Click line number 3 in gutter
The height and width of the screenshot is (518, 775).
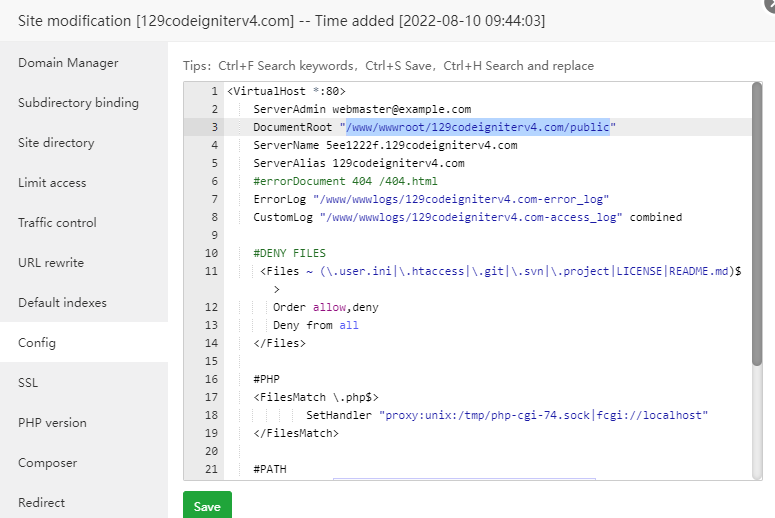(x=215, y=127)
